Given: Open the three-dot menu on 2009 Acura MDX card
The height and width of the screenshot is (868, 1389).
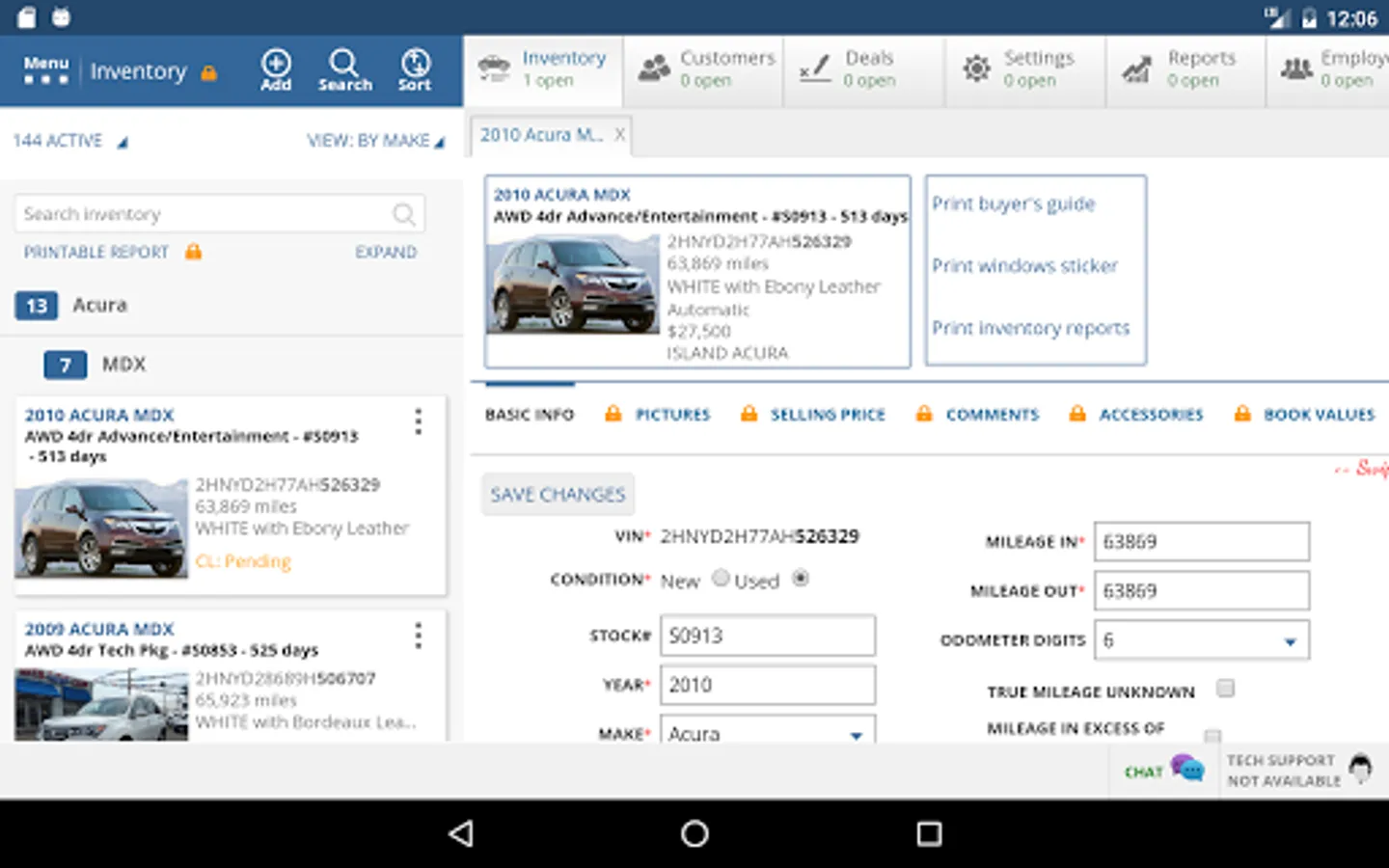Looking at the screenshot, I should (418, 636).
